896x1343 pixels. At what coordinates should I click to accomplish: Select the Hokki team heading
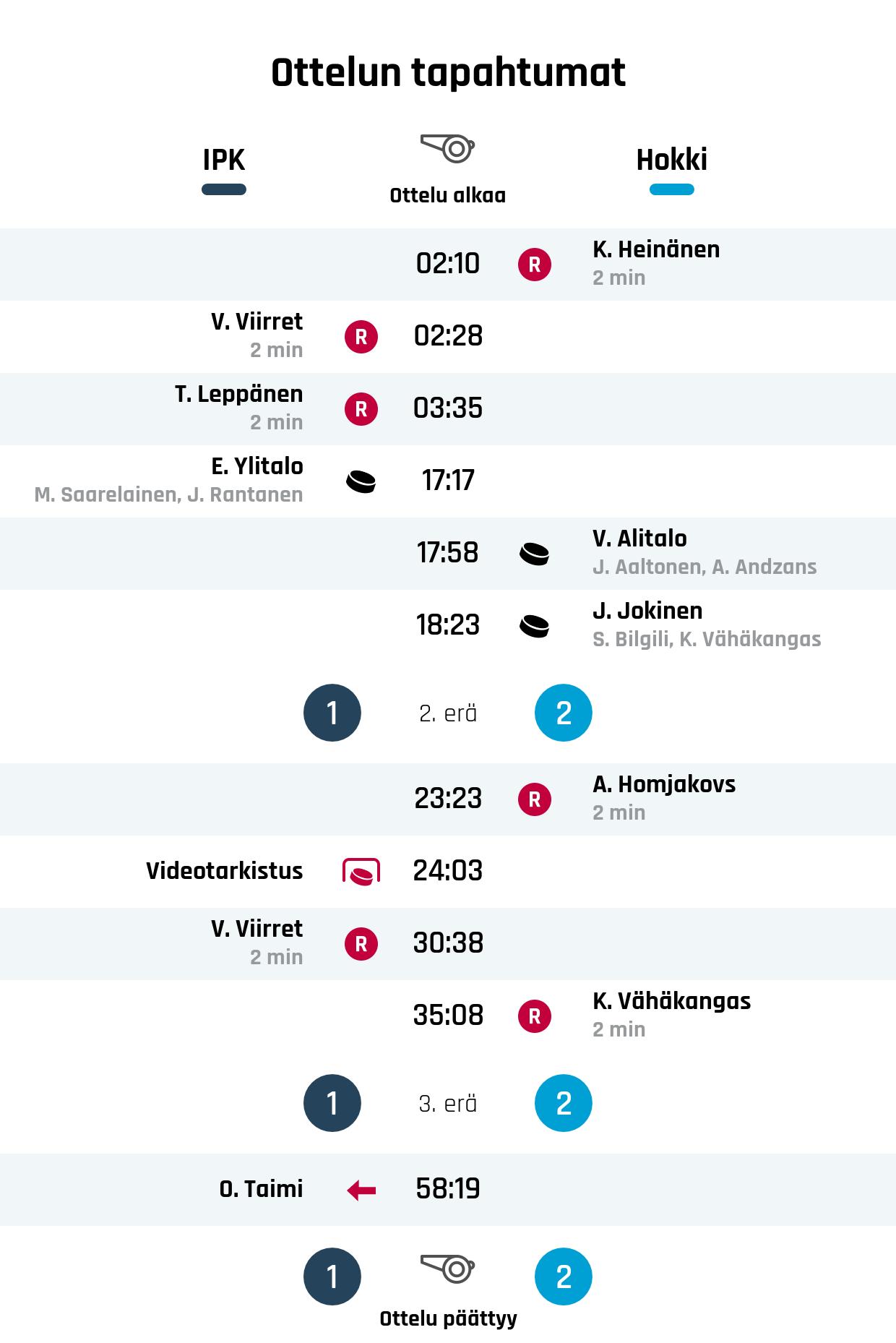pos(671,160)
